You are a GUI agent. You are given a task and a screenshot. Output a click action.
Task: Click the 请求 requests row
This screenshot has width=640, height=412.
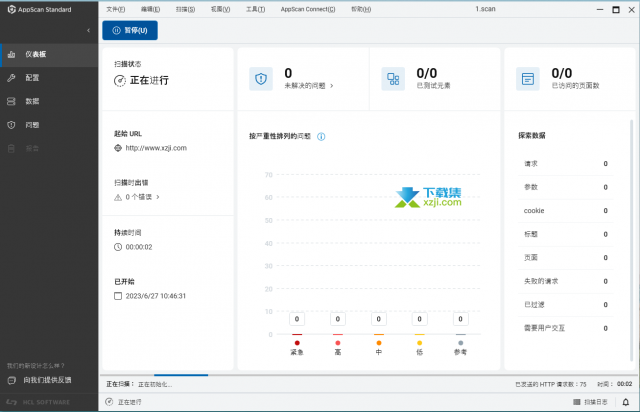tap(566, 164)
